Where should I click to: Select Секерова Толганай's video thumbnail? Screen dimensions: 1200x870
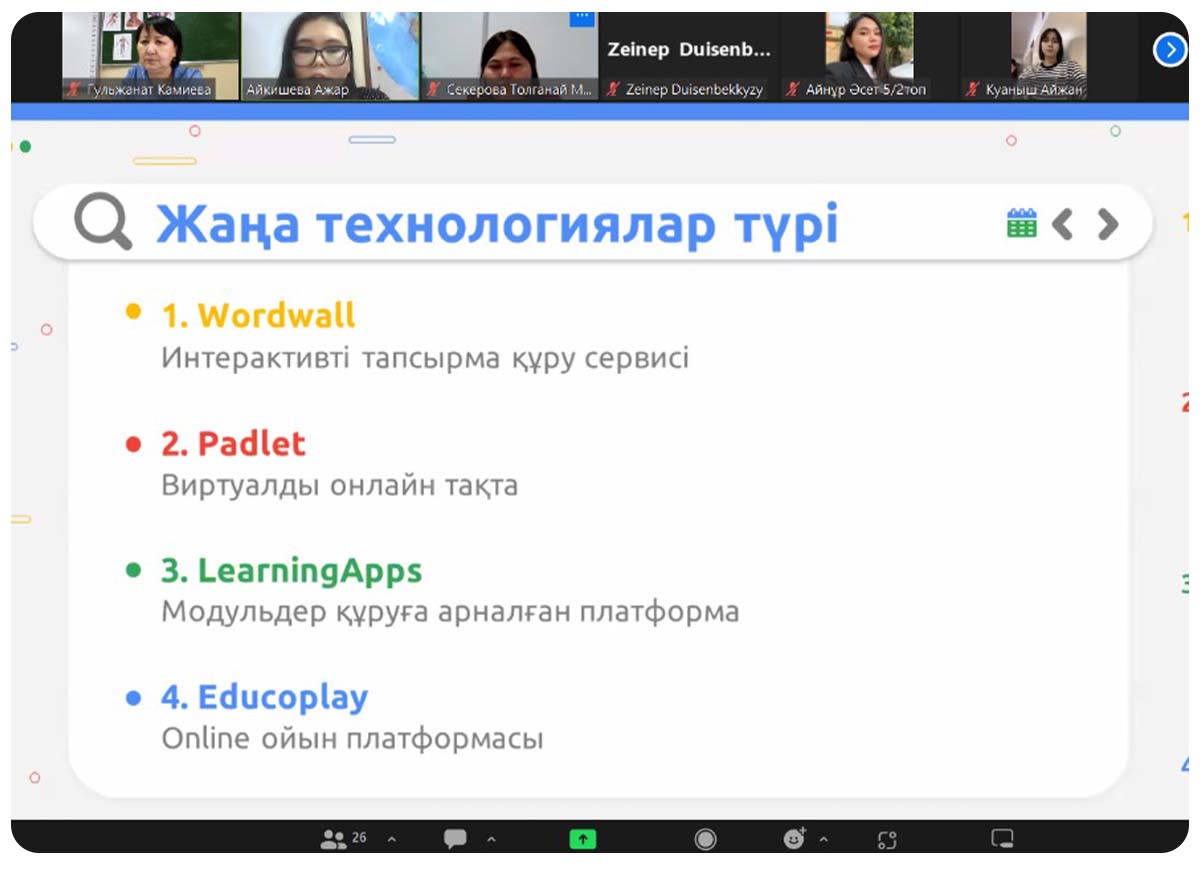pyautogui.click(x=510, y=56)
